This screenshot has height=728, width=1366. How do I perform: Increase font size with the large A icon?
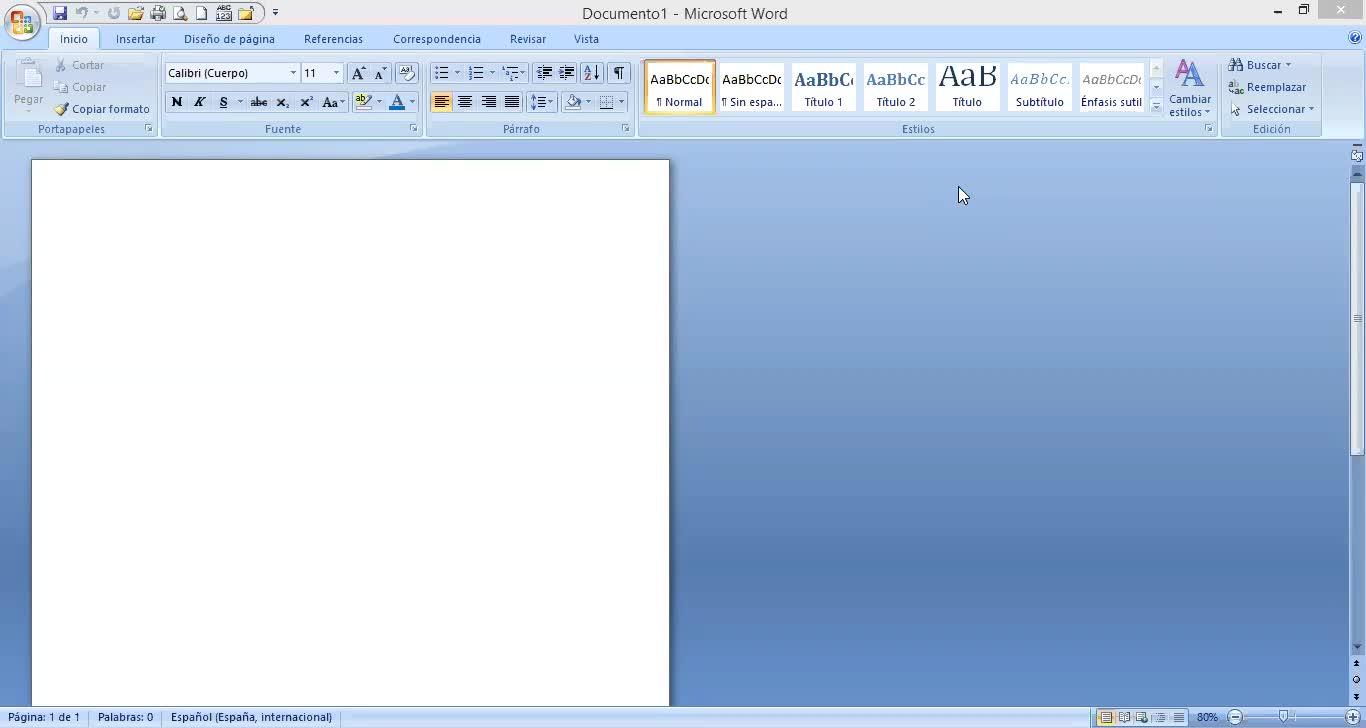[358, 73]
